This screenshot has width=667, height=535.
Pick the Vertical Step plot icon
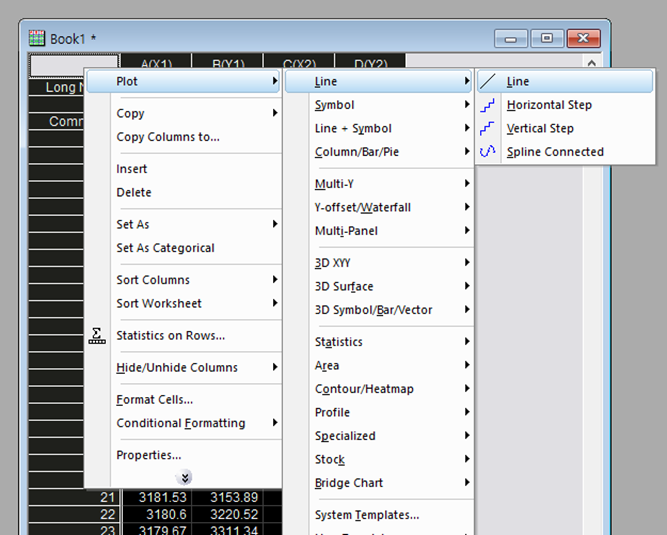click(x=487, y=128)
